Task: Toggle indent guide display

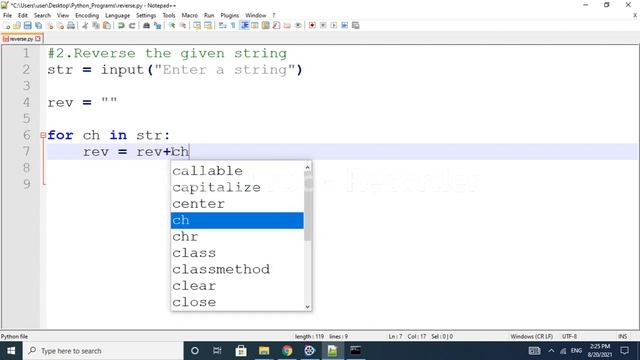Action: pos(244,25)
